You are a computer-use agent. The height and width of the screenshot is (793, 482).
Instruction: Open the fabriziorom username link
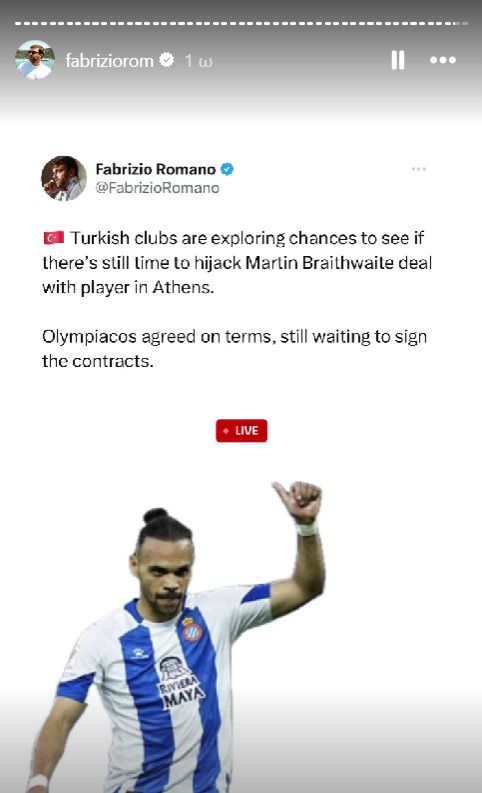pos(109,61)
